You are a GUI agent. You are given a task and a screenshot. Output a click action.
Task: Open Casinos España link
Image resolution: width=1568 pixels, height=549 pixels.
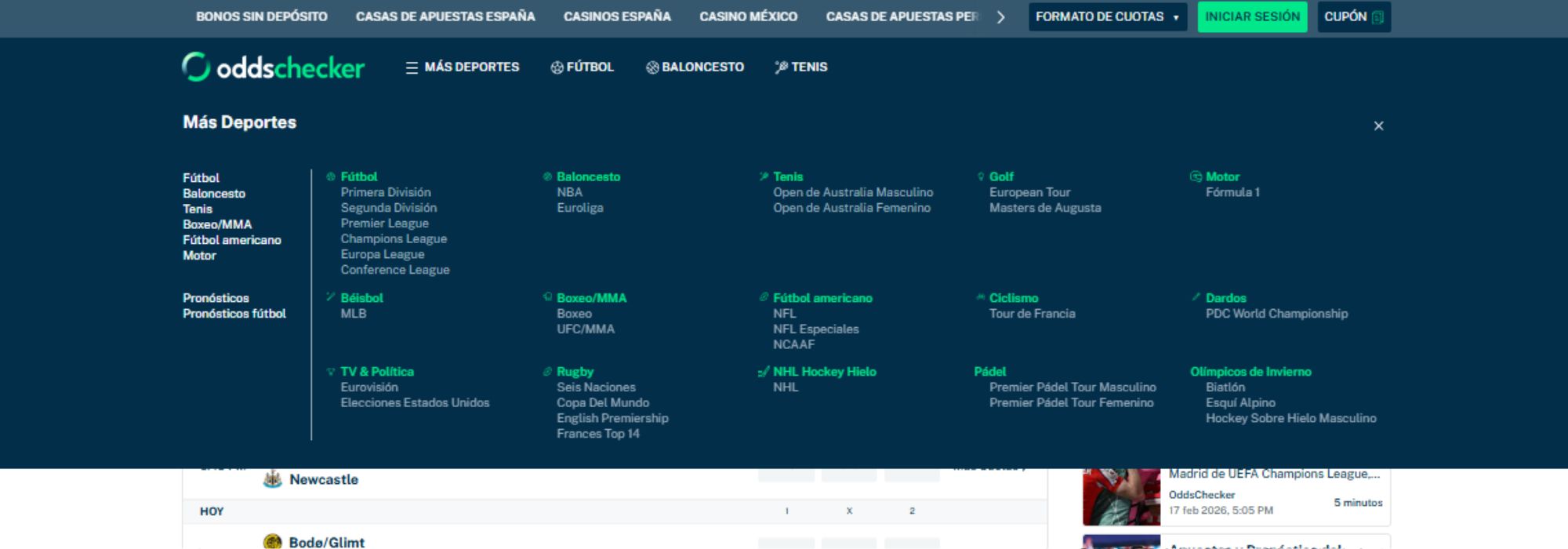pyautogui.click(x=617, y=16)
